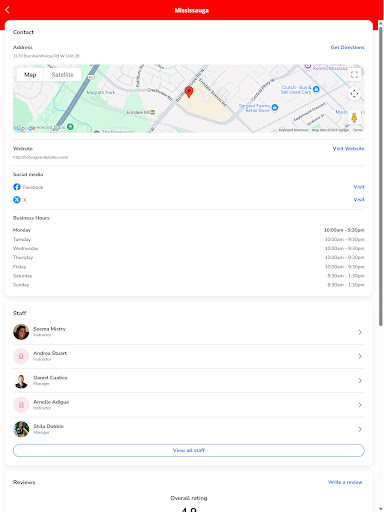Expand Seema Mistry row chevron

pyautogui.click(x=360, y=332)
